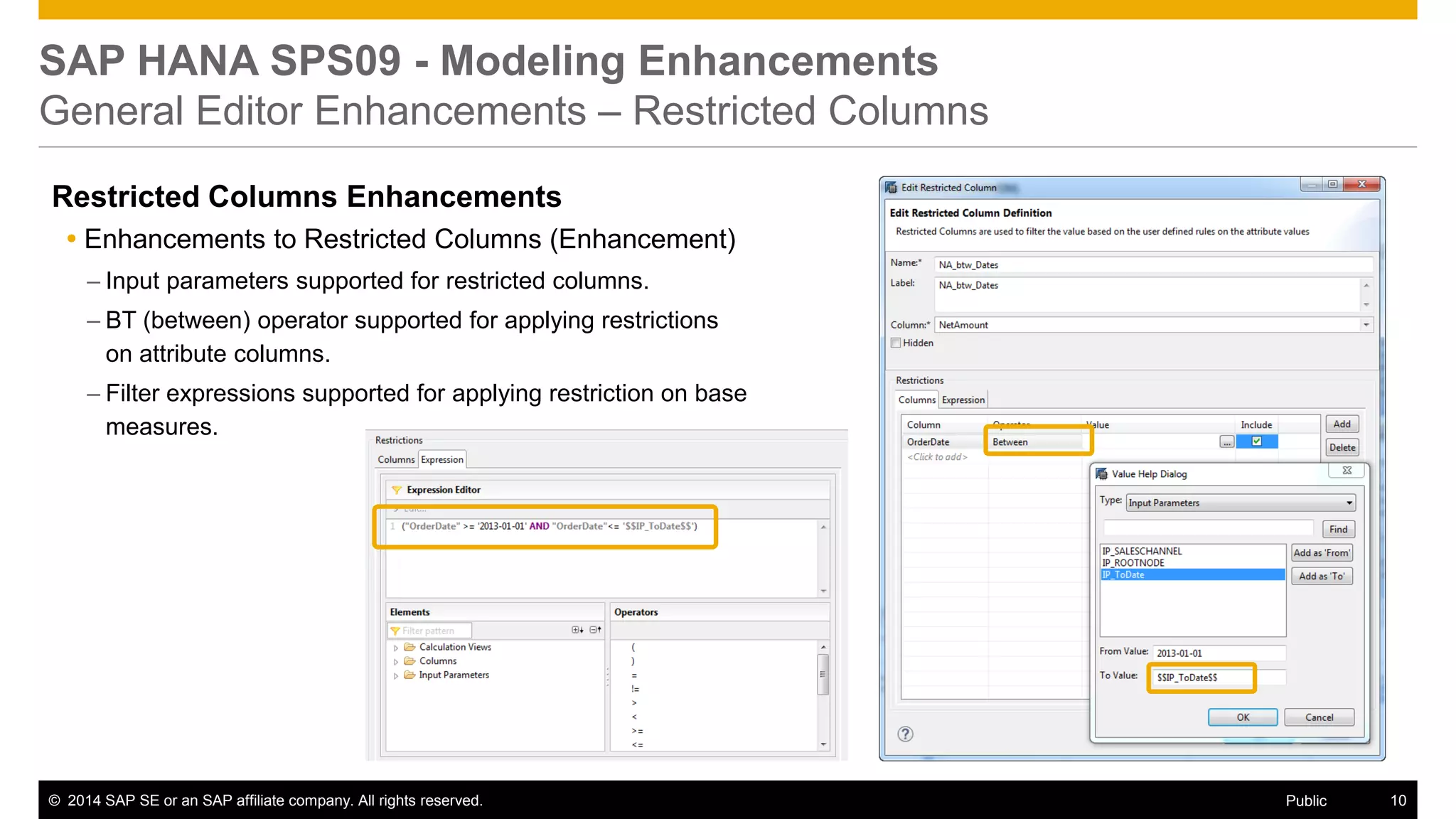The width and height of the screenshot is (1456, 819).
Task: Click the Between operator cell
Action: click(x=1037, y=442)
